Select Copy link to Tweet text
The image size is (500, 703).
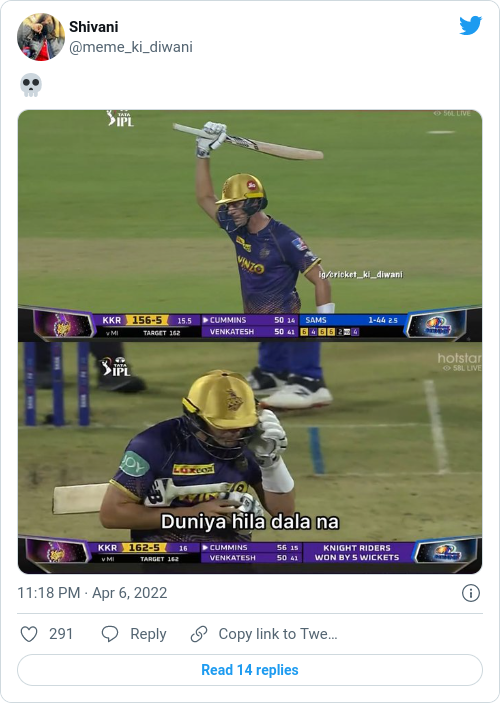tap(278, 634)
